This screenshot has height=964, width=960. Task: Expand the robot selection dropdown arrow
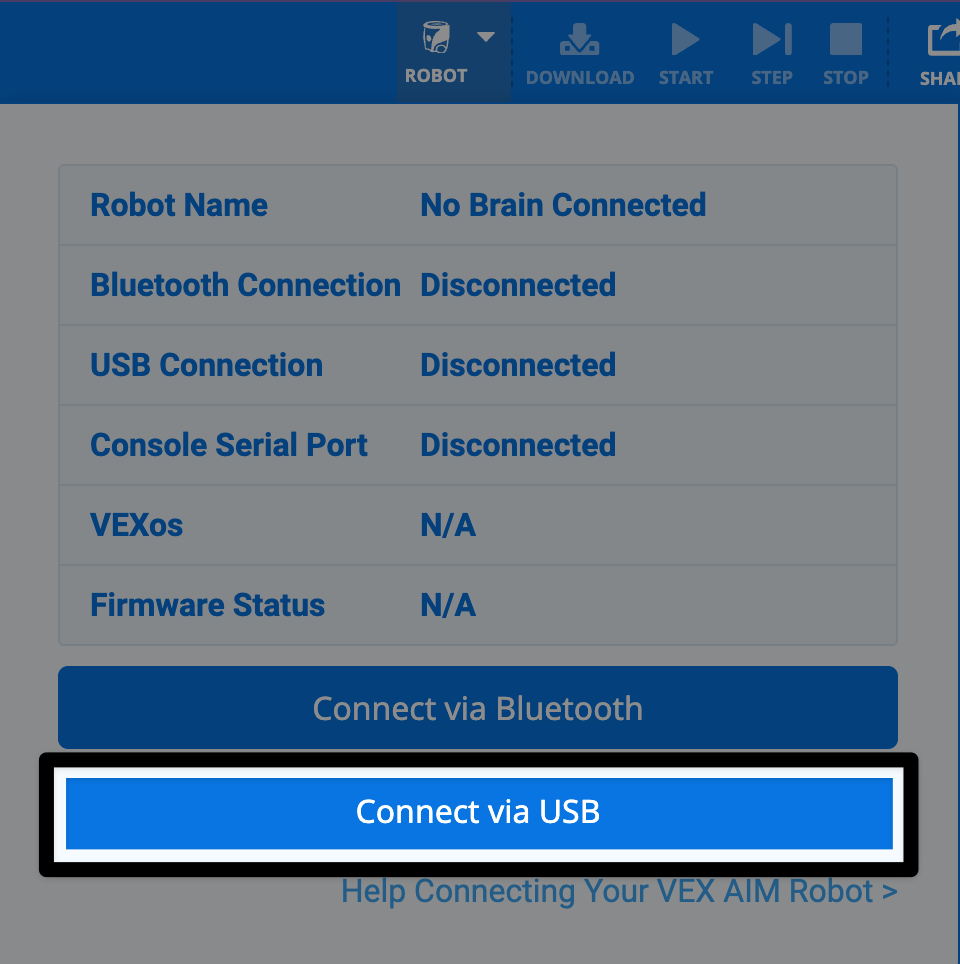[486, 37]
